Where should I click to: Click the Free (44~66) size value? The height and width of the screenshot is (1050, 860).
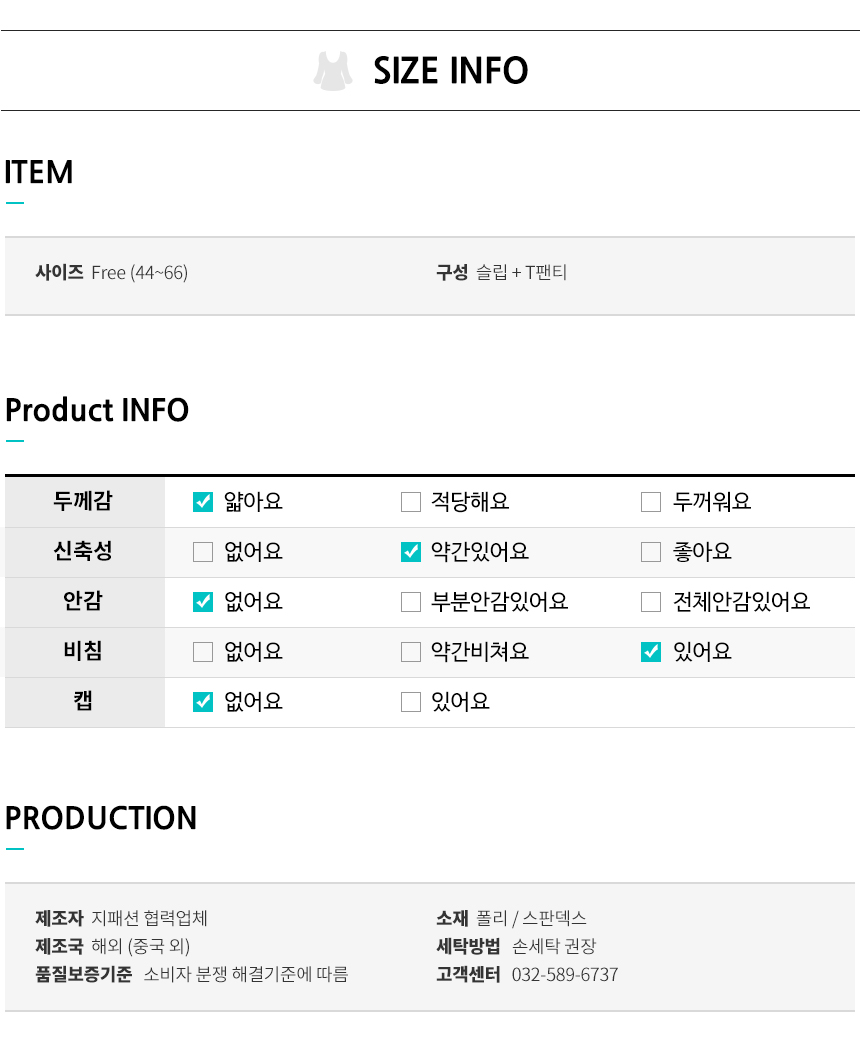(x=139, y=273)
